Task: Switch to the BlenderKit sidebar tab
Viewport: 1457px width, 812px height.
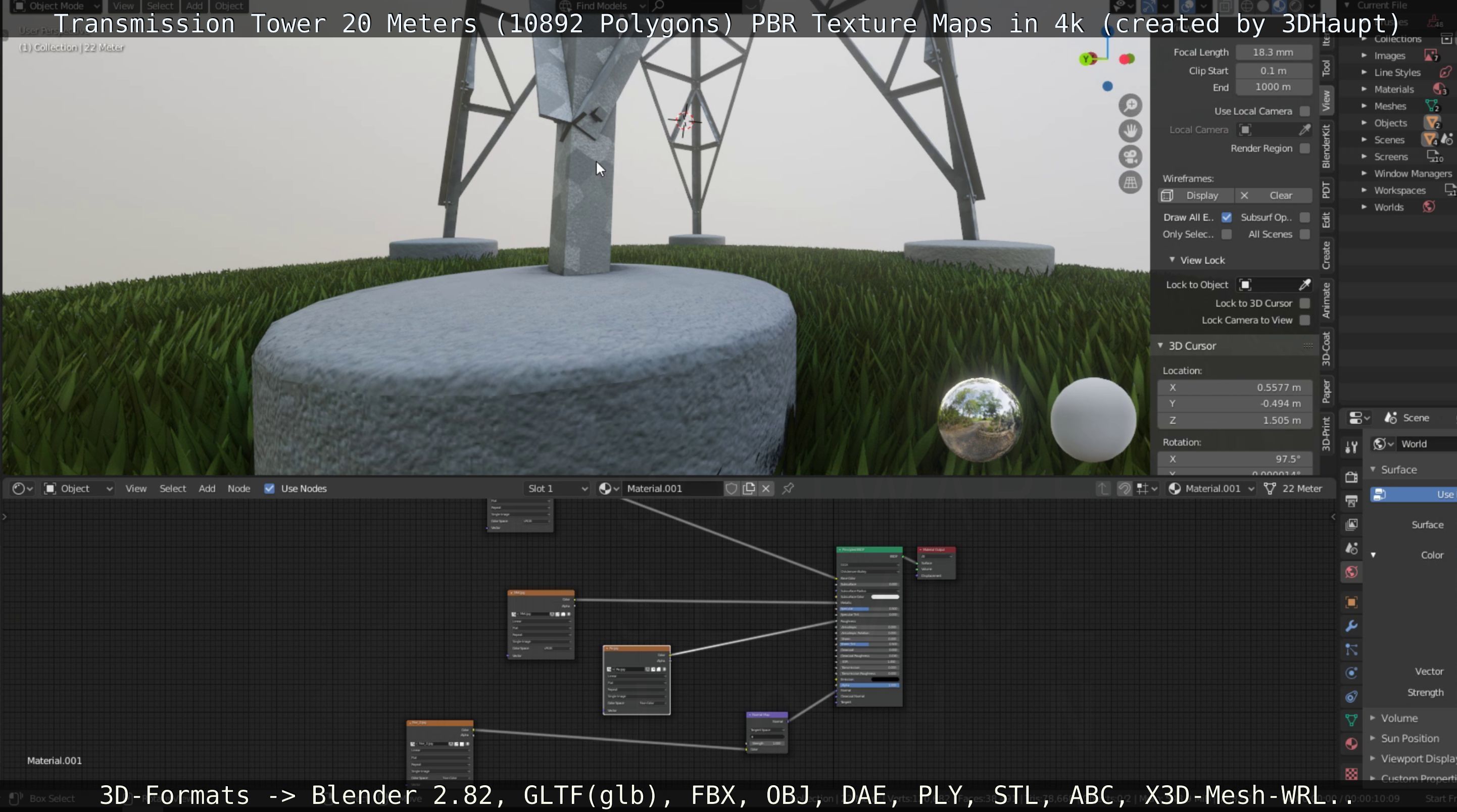Action: (1326, 146)
